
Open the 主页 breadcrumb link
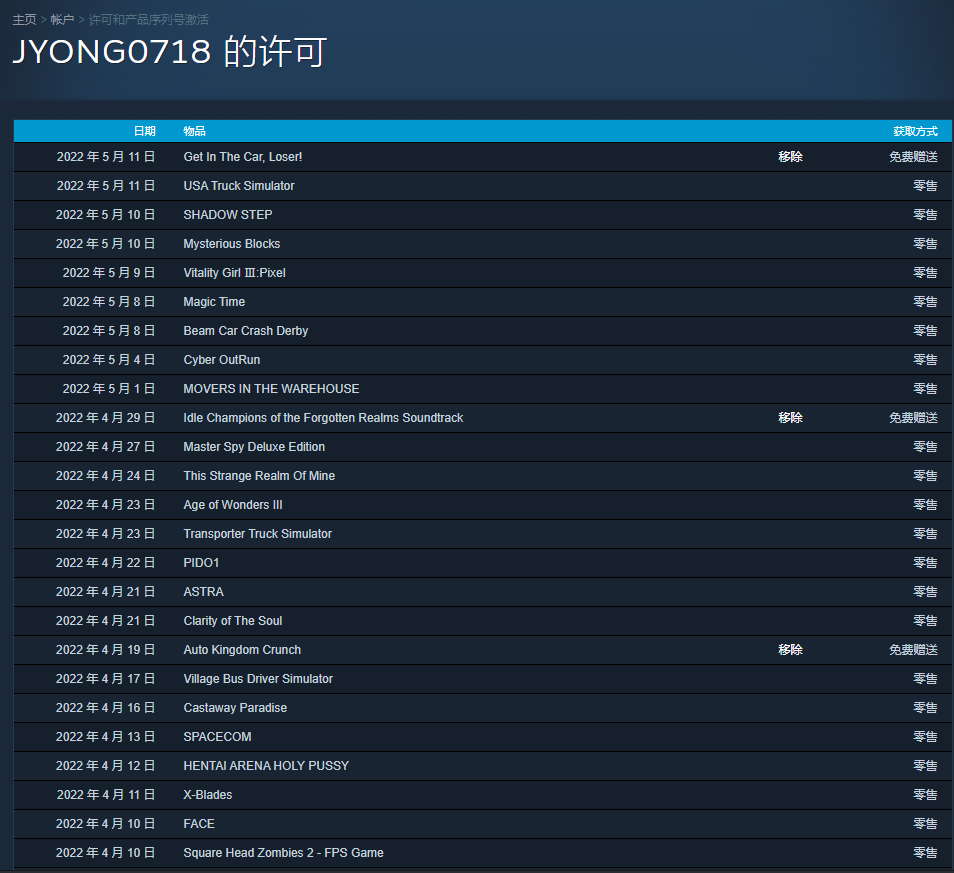tap(24, 19)
